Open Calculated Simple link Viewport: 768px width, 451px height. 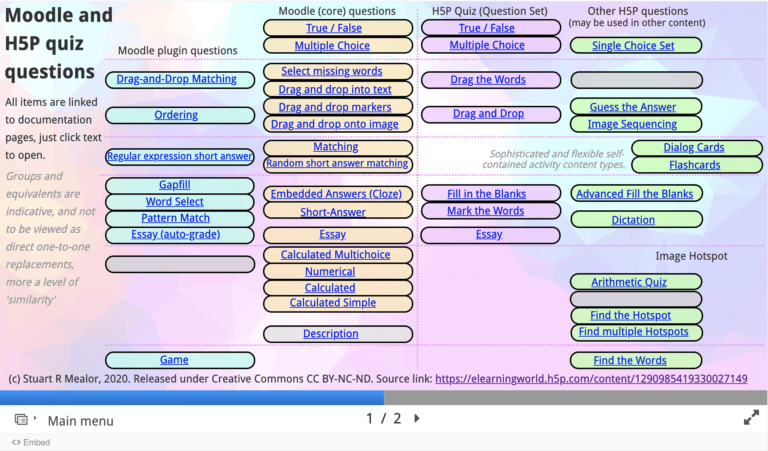[333, 303]
